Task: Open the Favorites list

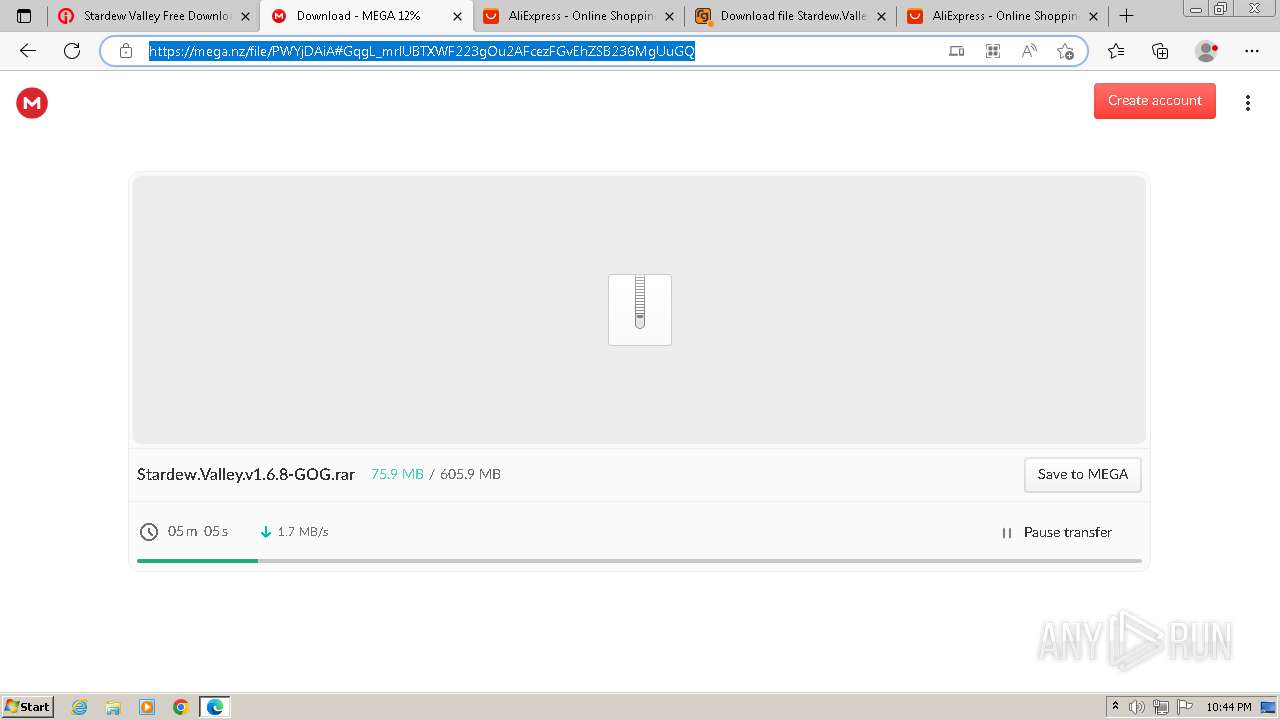Action: 1116,51
